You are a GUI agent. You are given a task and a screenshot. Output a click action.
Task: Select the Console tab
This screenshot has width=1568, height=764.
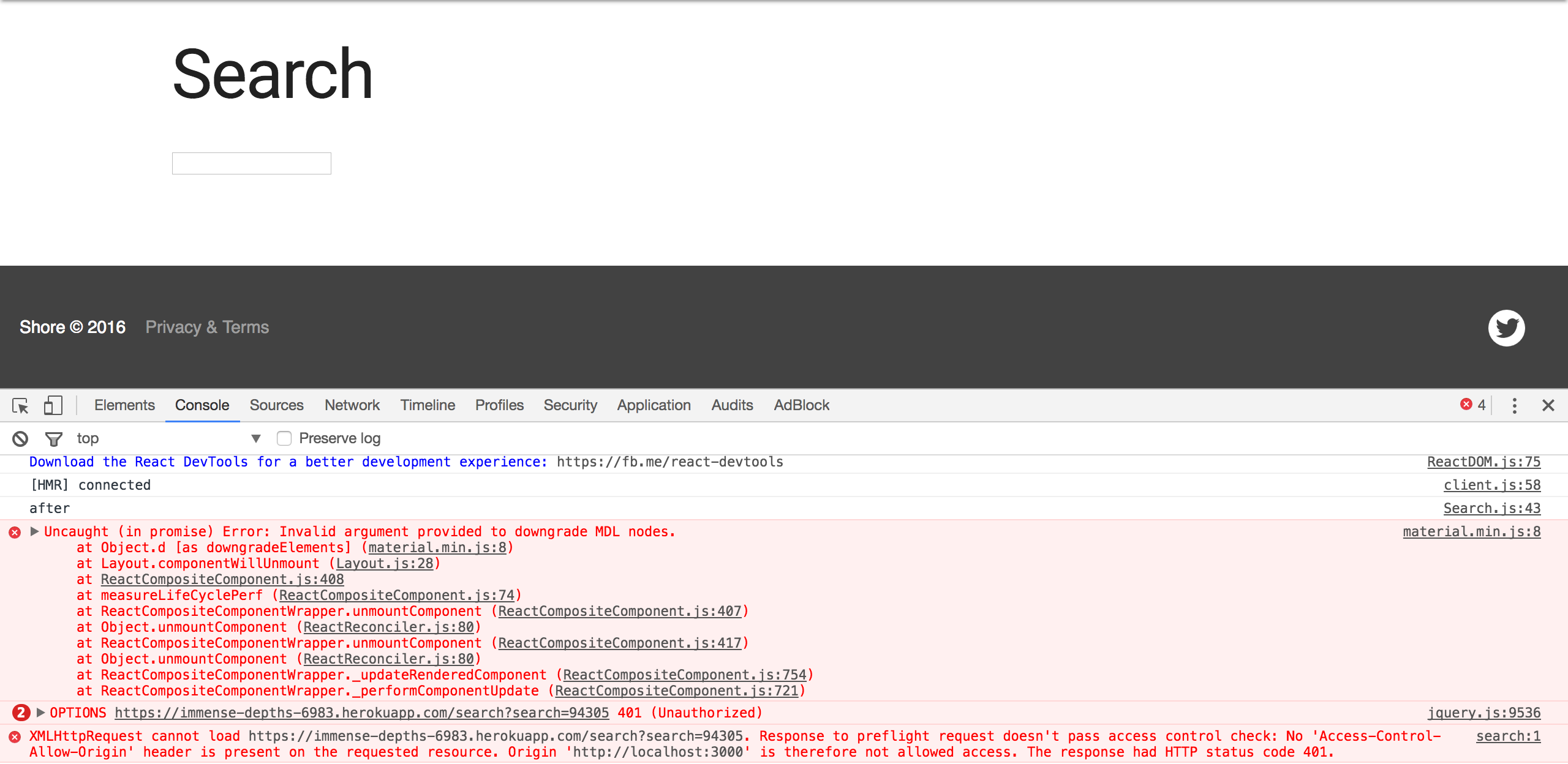coord(202,405)
